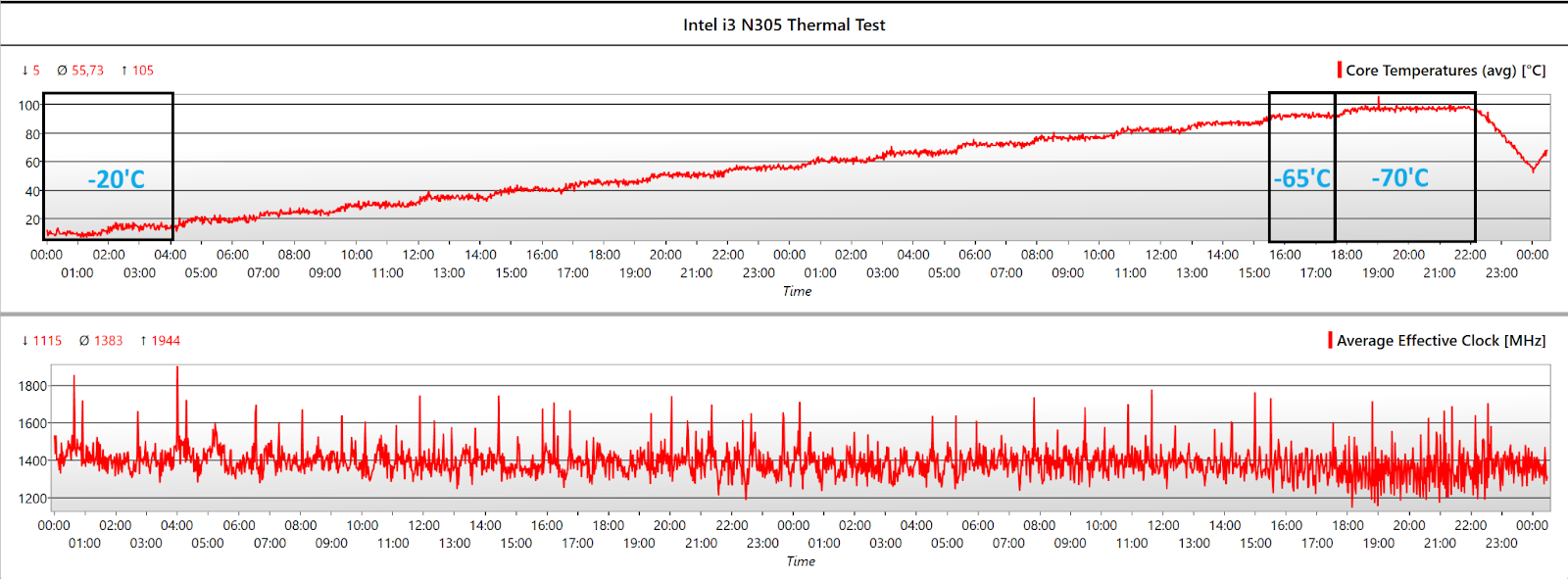Click the '100' label on temperature y-axis
1568x579 pixels.
coord(29,106)
